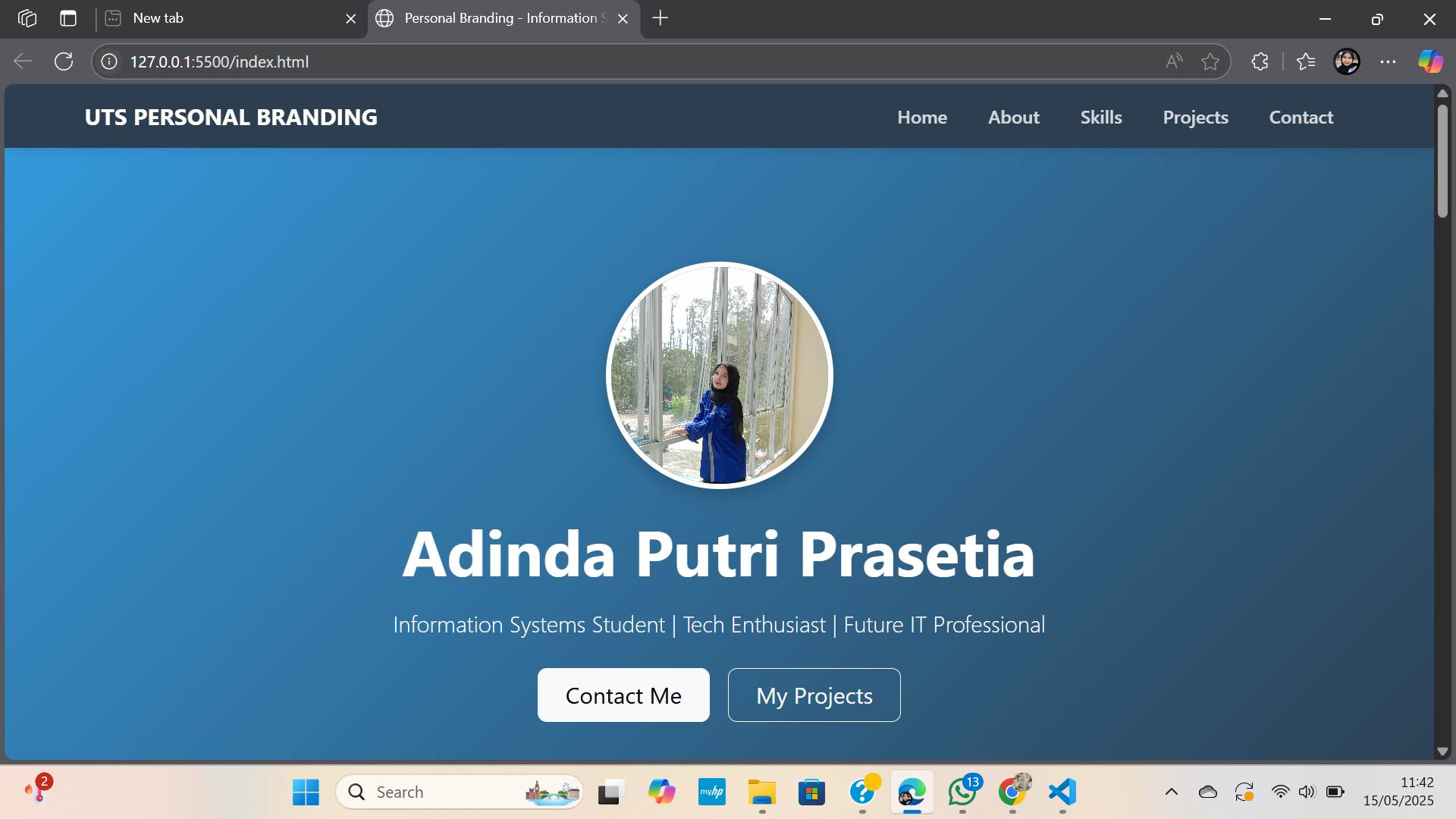
Task: Open Copilot in the browser toolbar
Action: tap(1430, 61)
